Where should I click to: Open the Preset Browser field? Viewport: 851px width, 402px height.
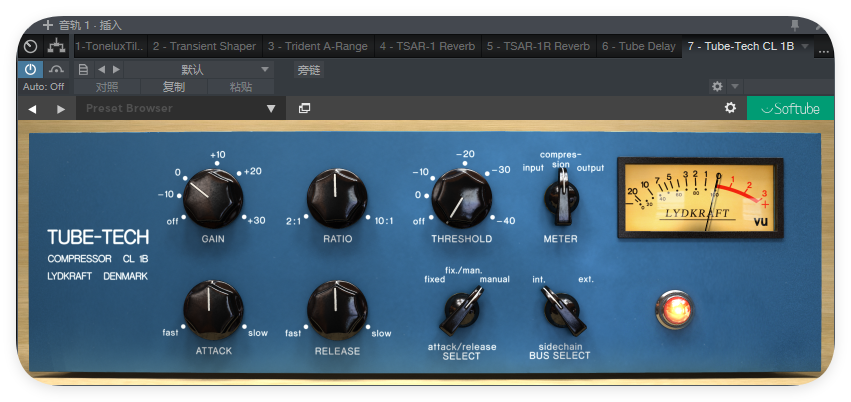pos(181,109)
